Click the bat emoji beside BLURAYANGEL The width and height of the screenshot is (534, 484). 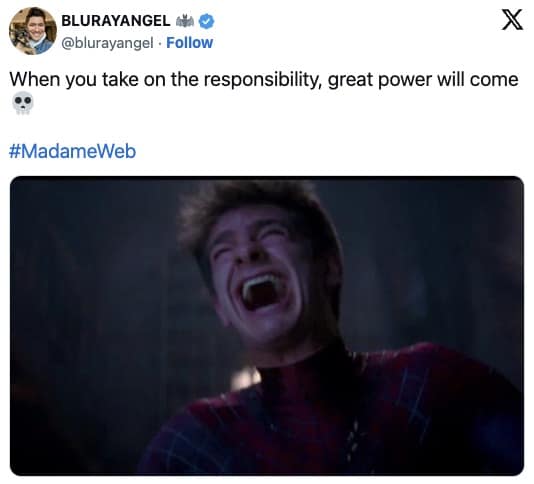(185, 21)
